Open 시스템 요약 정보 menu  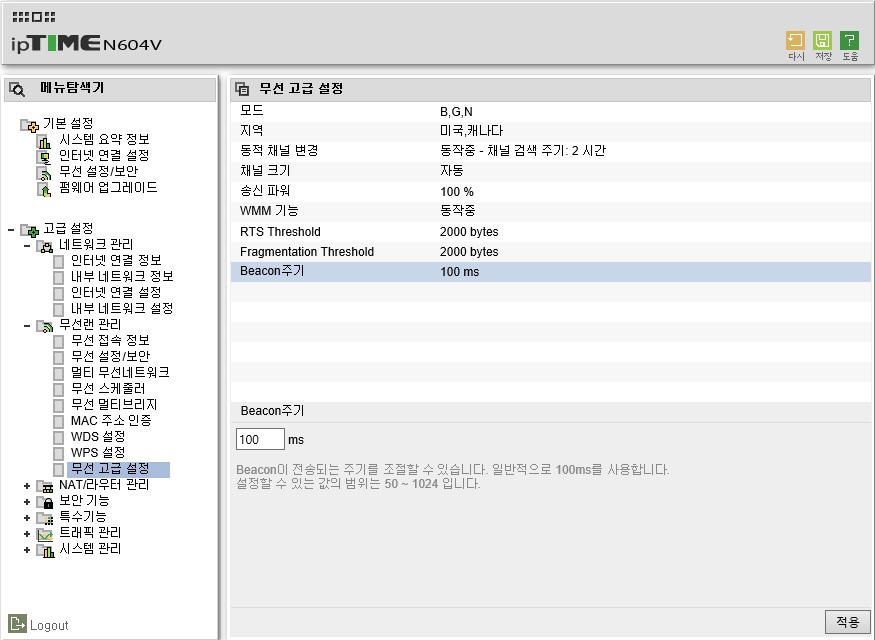(x=104, y=139)
